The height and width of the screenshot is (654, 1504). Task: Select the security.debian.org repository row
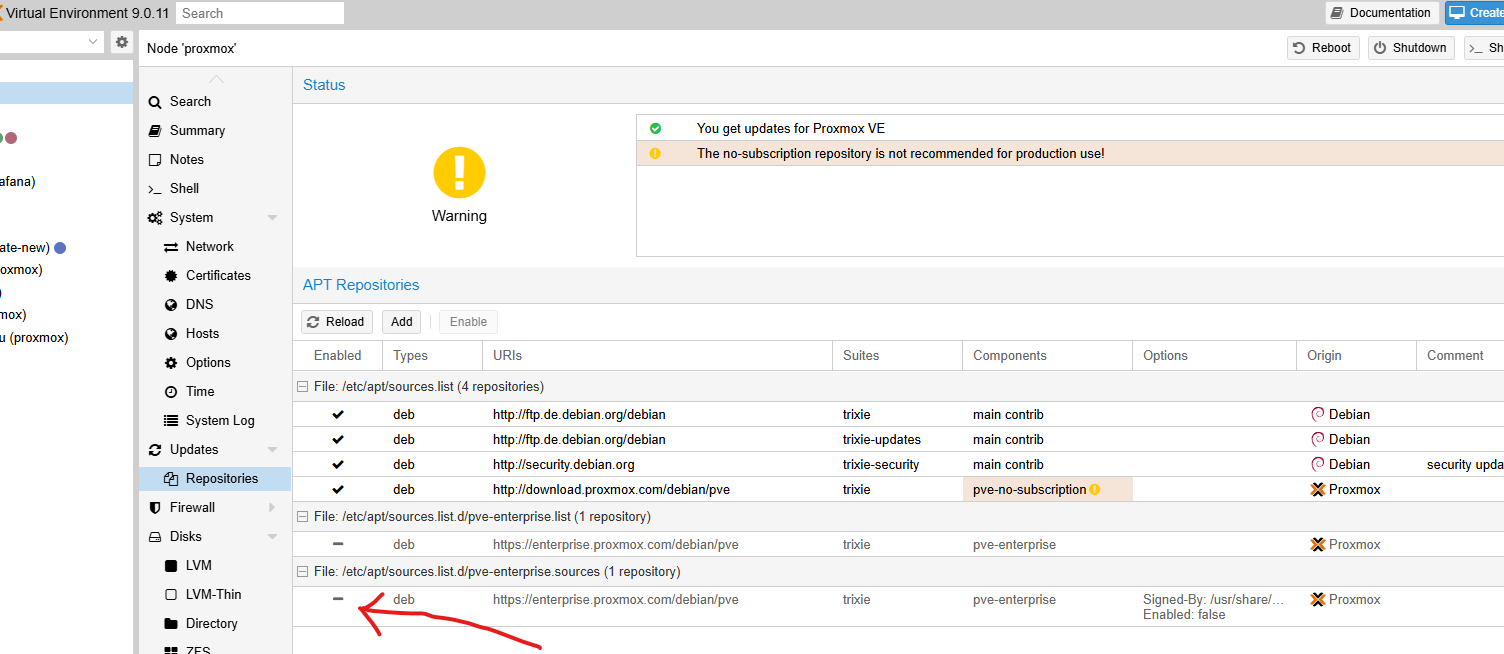(x=898, y=464)
